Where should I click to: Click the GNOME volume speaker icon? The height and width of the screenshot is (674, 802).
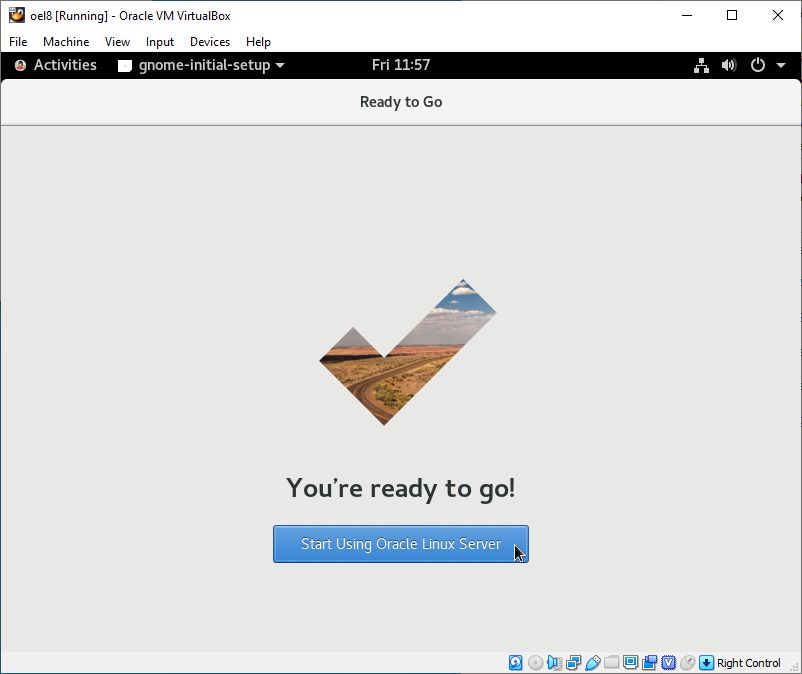[x=729, y=65]
